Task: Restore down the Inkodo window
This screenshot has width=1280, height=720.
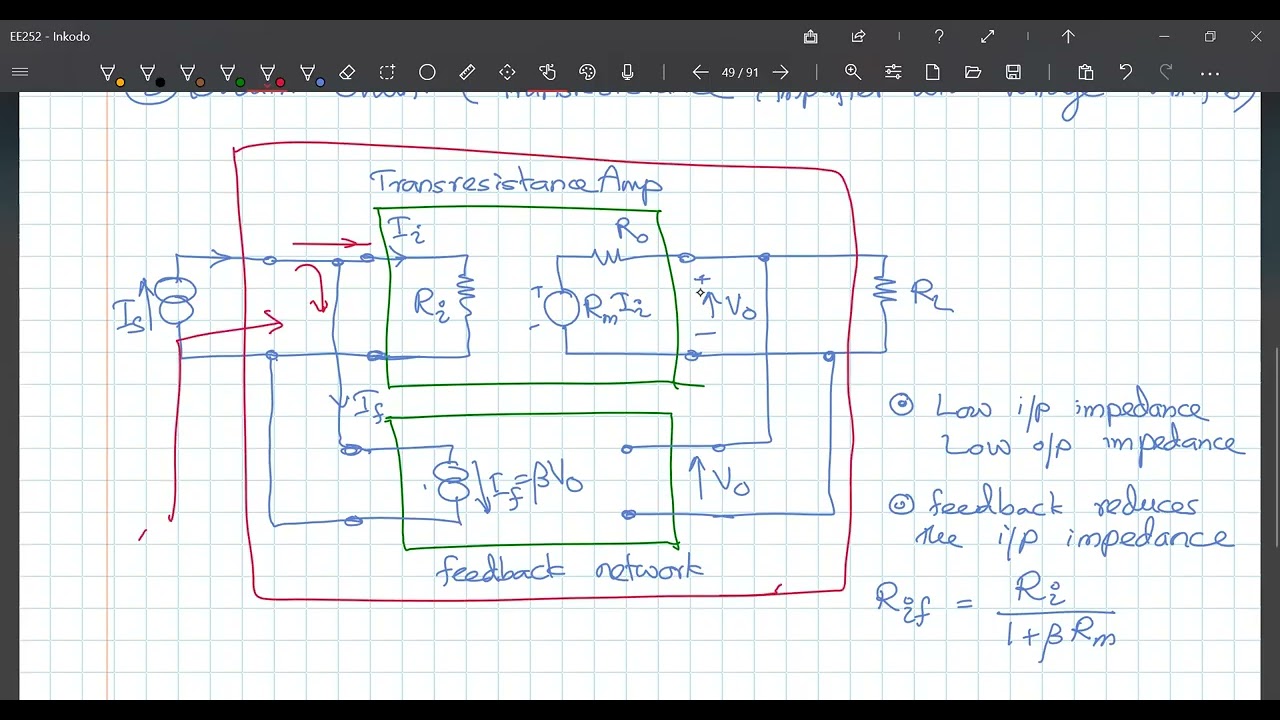Action: (x=1210, y=36)
